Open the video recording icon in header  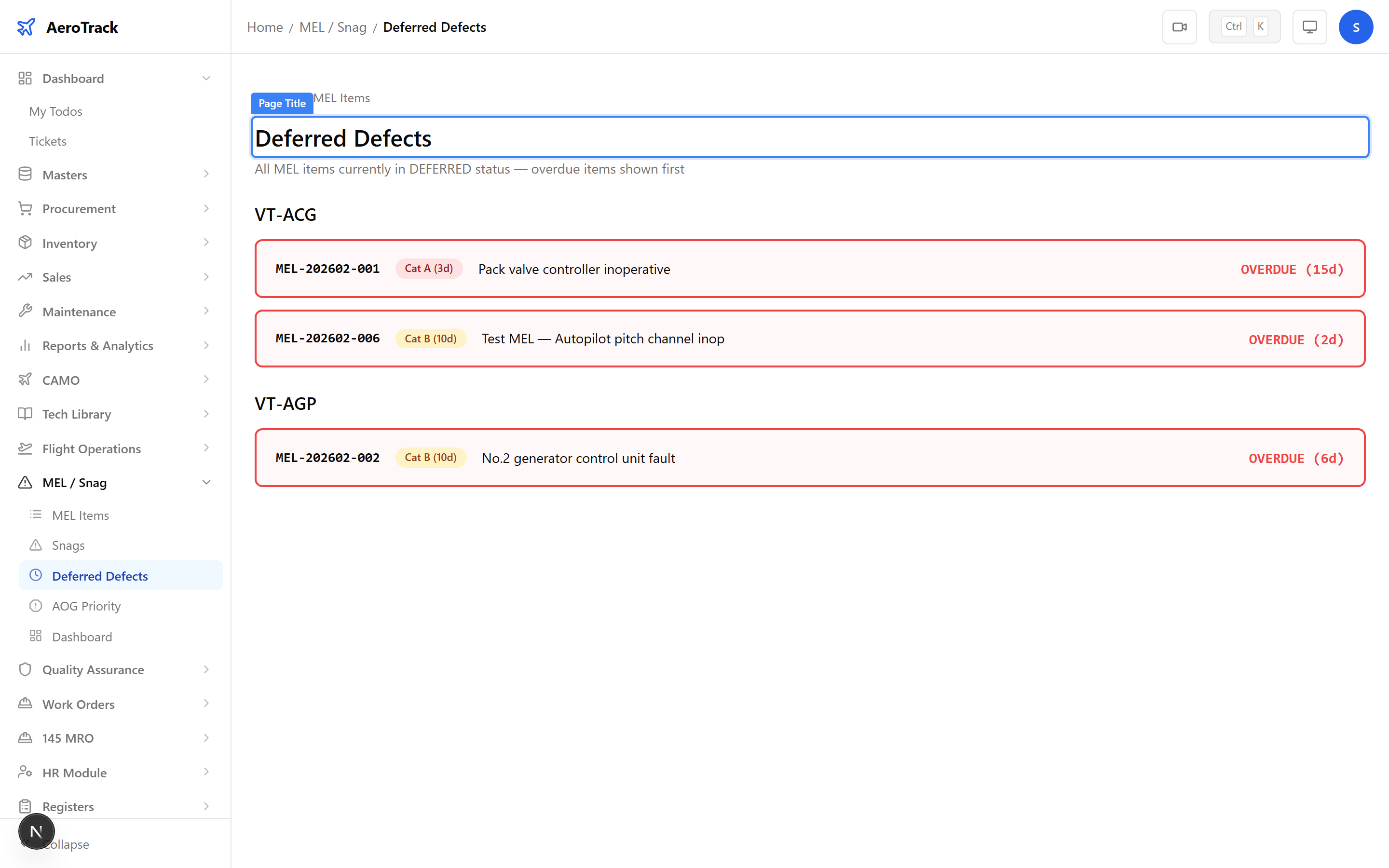1180,27
